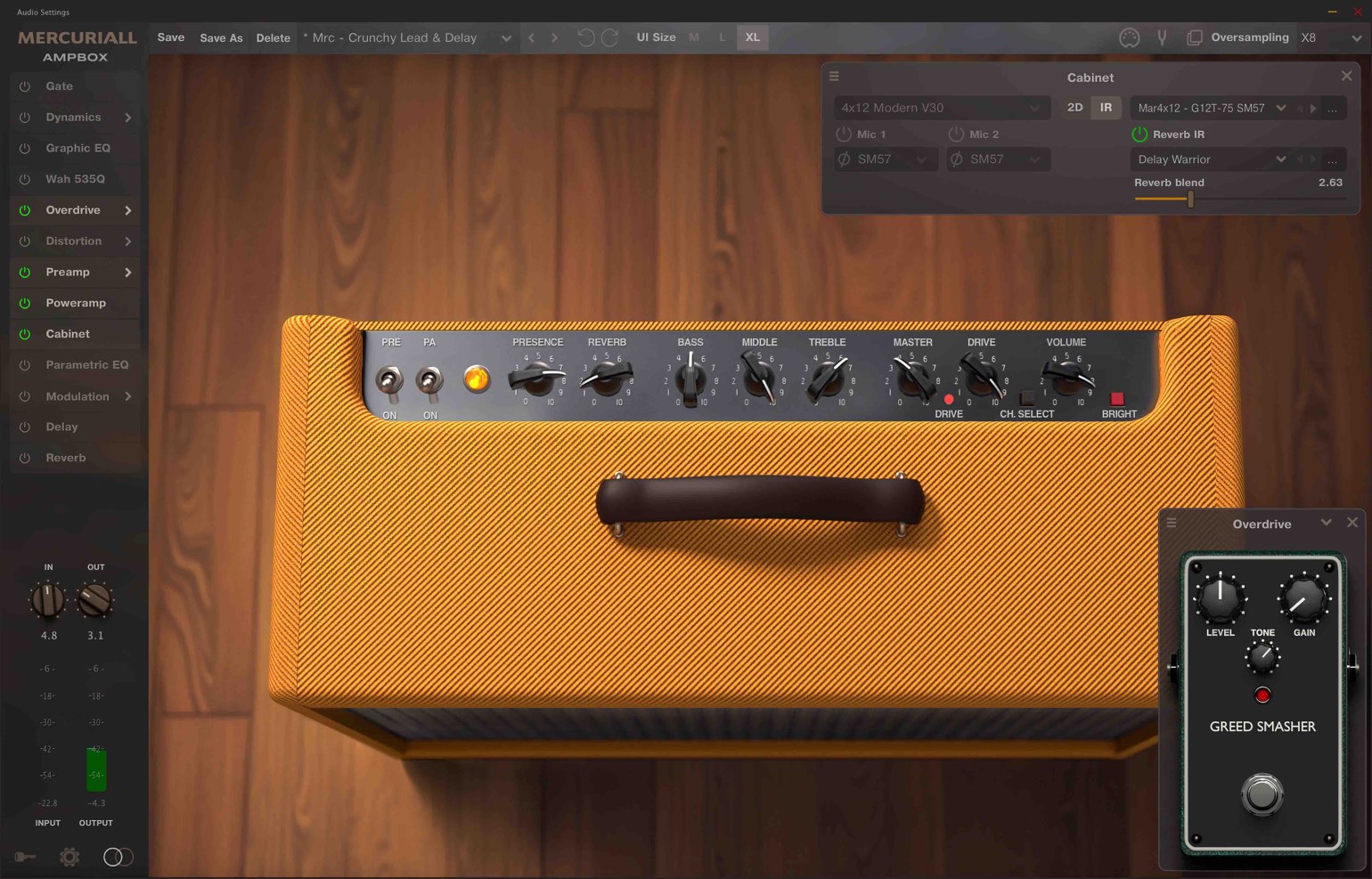Click the OUT output level knob
This screenshot has width=1372, height=879.
pos(94,600)
